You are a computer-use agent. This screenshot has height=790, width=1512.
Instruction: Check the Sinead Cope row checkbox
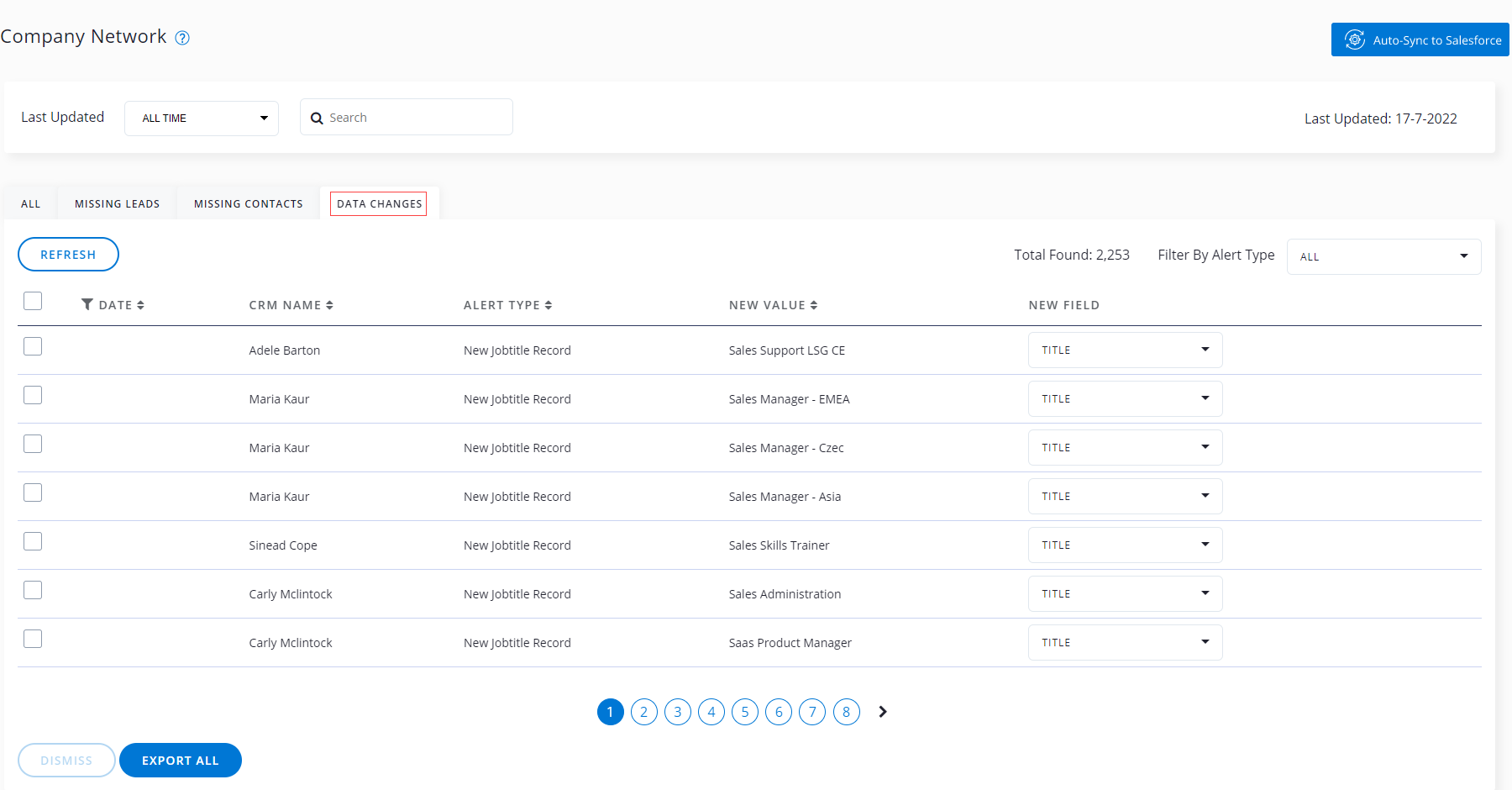(33, 541)
